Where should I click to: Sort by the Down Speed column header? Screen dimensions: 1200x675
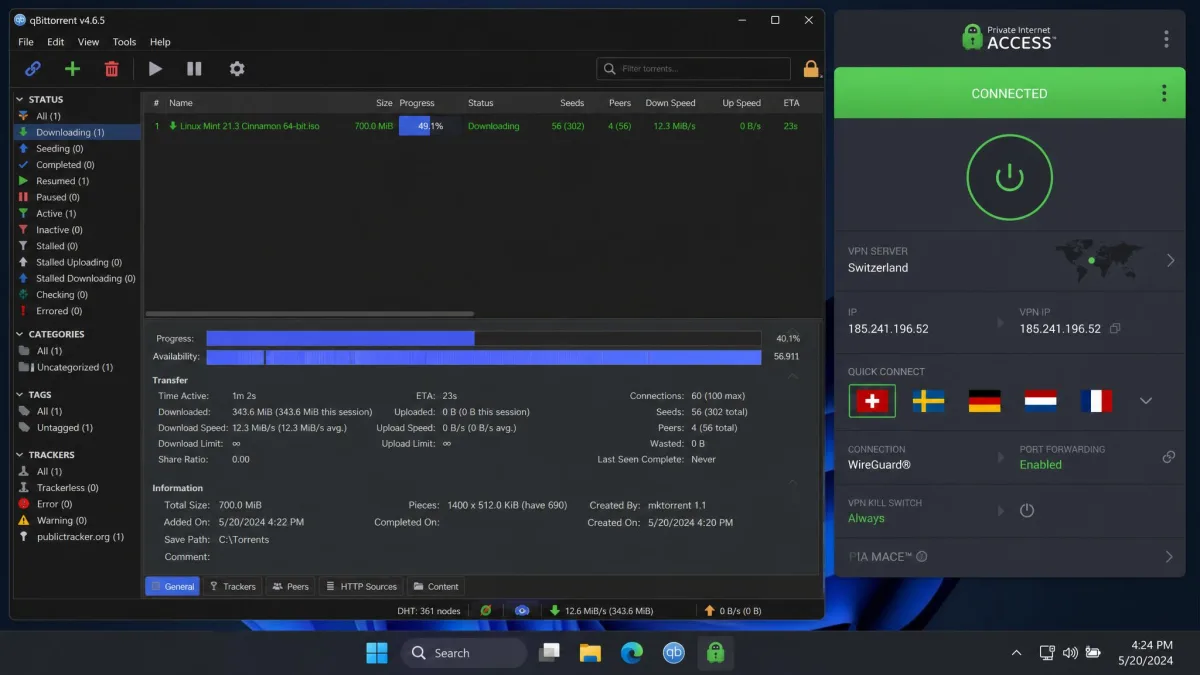[670, 103]
